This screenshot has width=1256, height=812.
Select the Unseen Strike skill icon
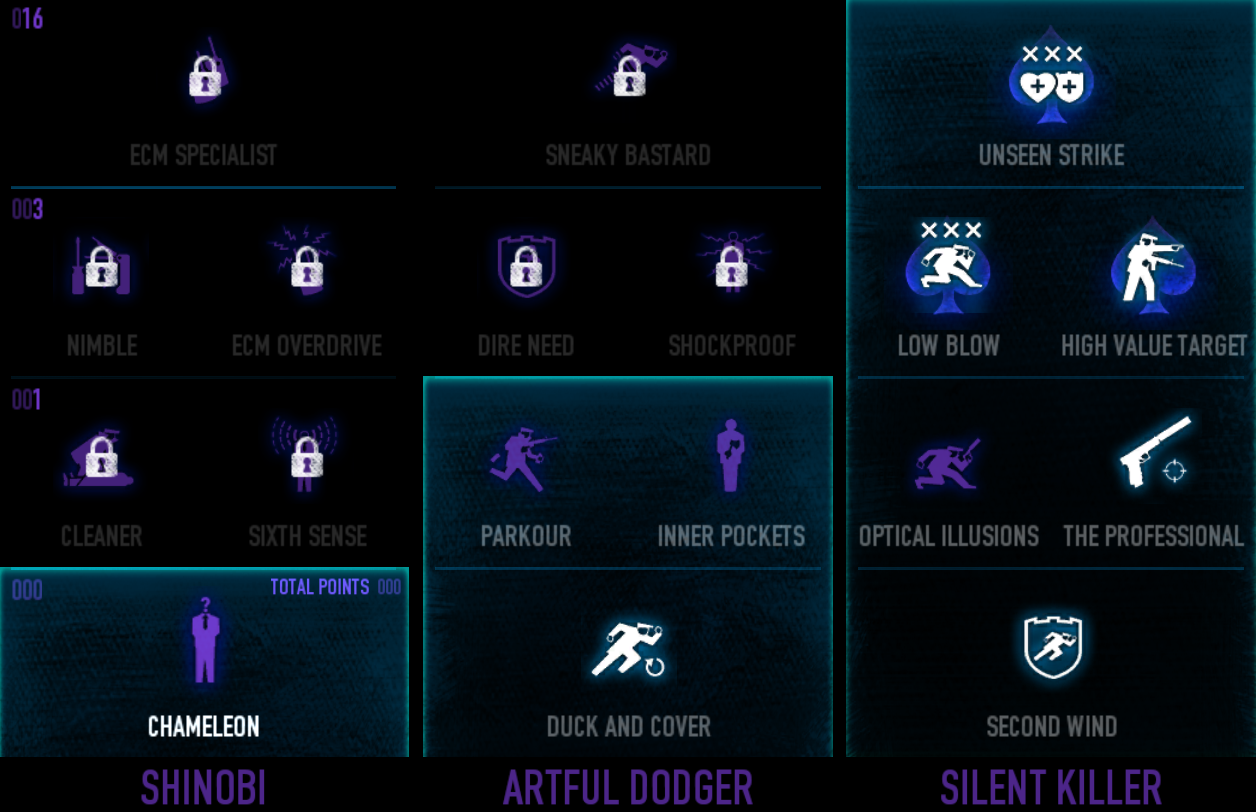[x=1051, y=76]
